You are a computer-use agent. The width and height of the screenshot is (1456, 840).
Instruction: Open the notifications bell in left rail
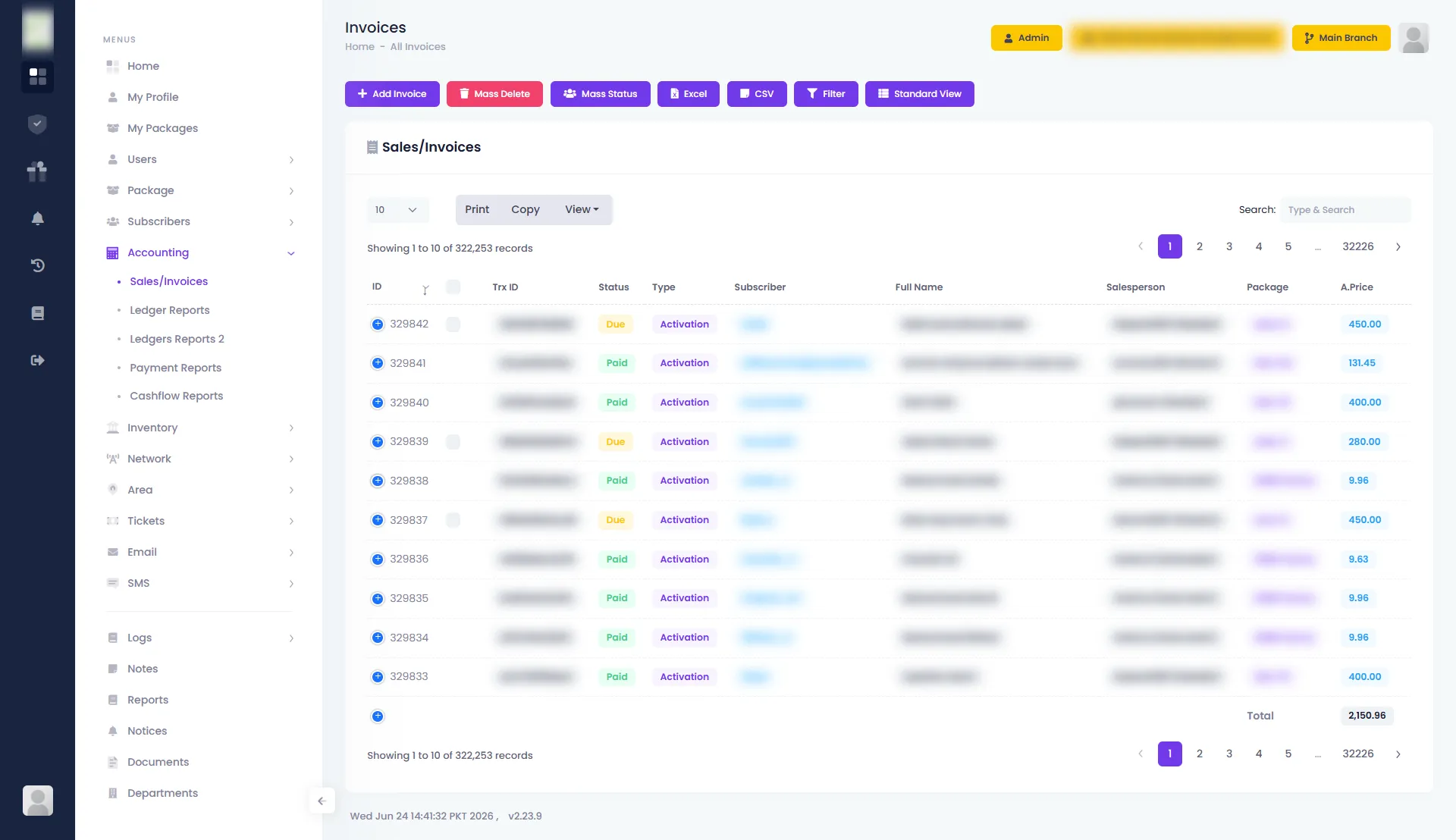37,218
